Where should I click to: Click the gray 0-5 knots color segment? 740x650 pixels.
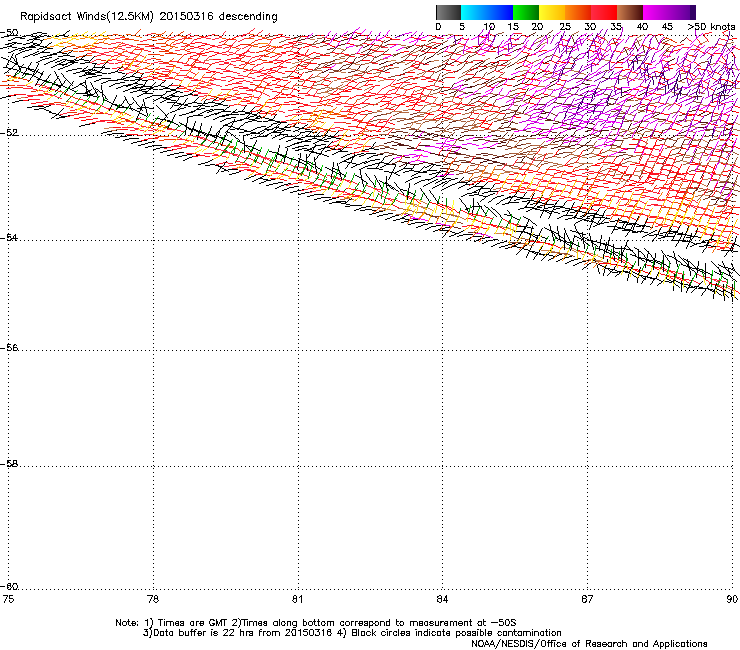click(x=448, y=12)
